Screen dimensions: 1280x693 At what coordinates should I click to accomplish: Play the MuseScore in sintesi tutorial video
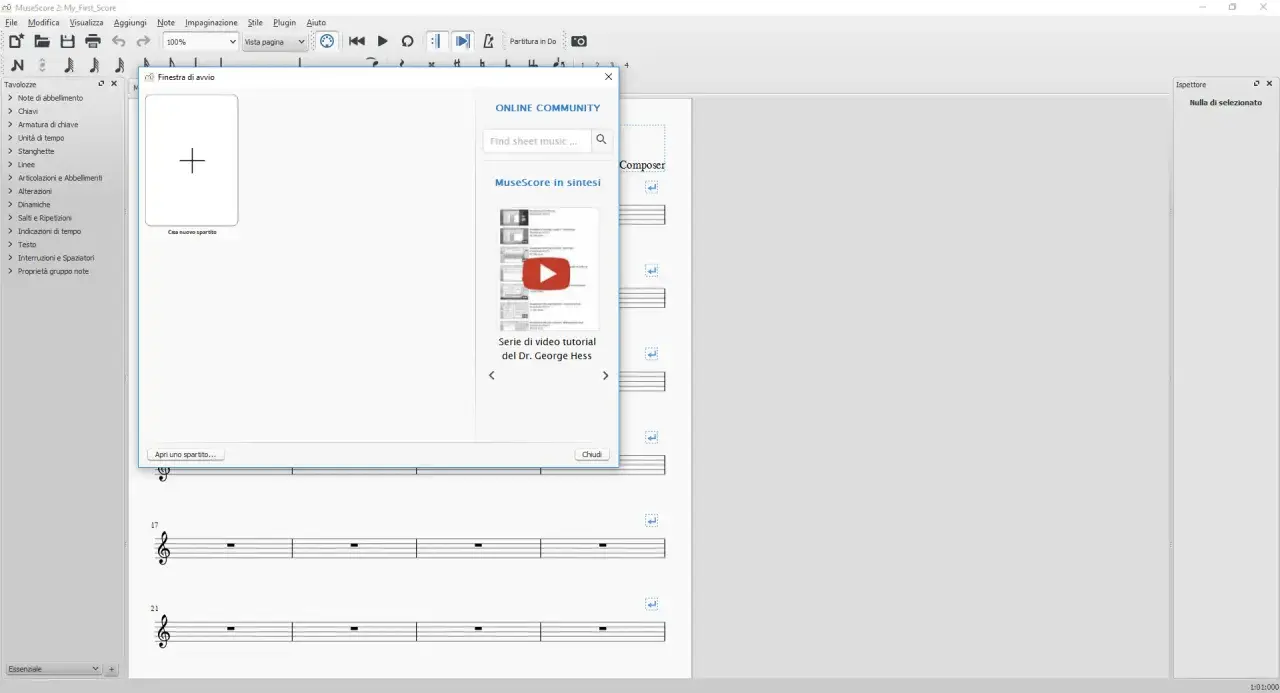(547, 273)
